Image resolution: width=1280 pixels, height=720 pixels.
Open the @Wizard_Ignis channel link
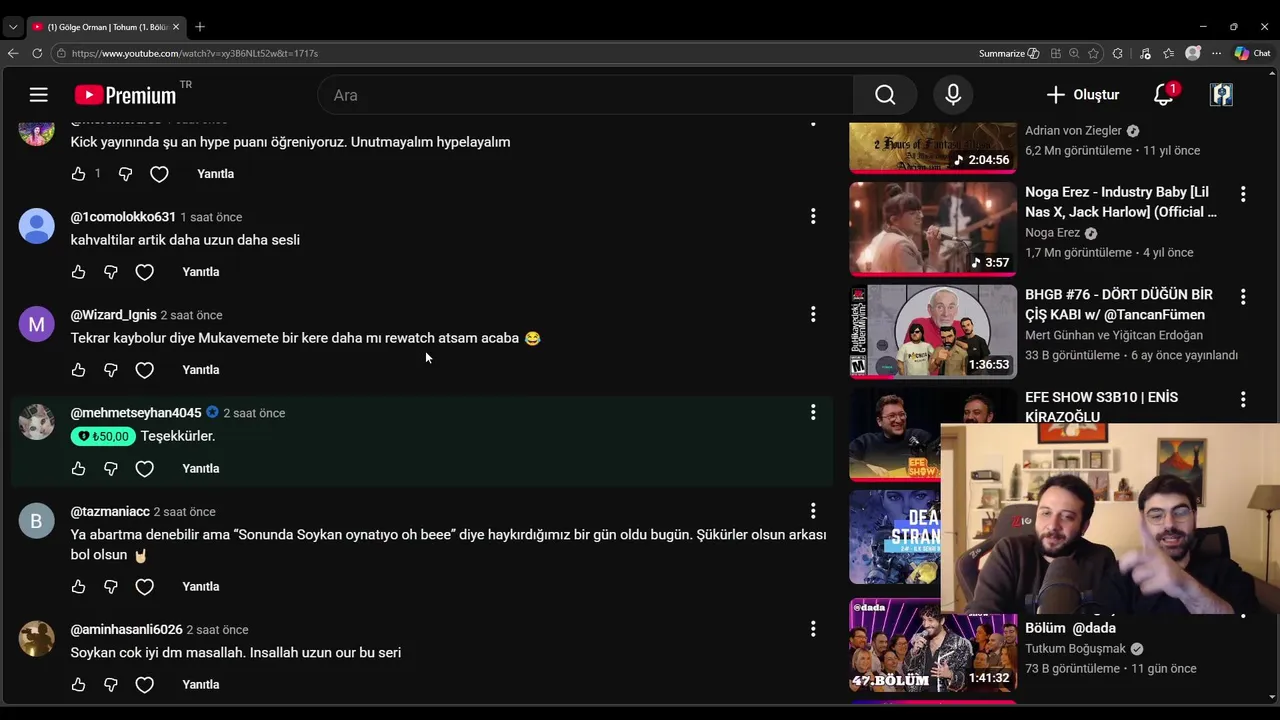click(x=113, y=315)
